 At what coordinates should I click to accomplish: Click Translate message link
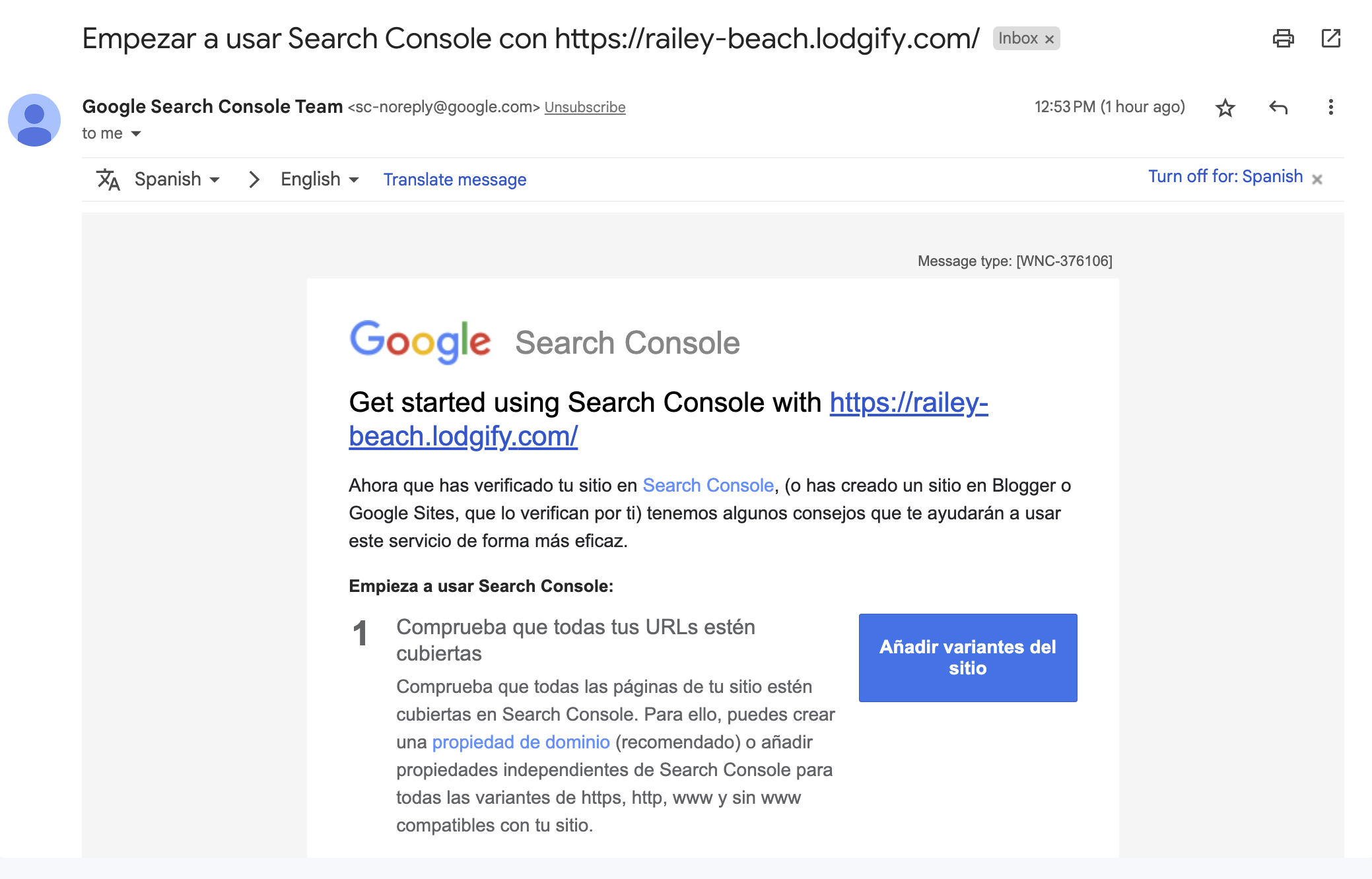[455, 179]
